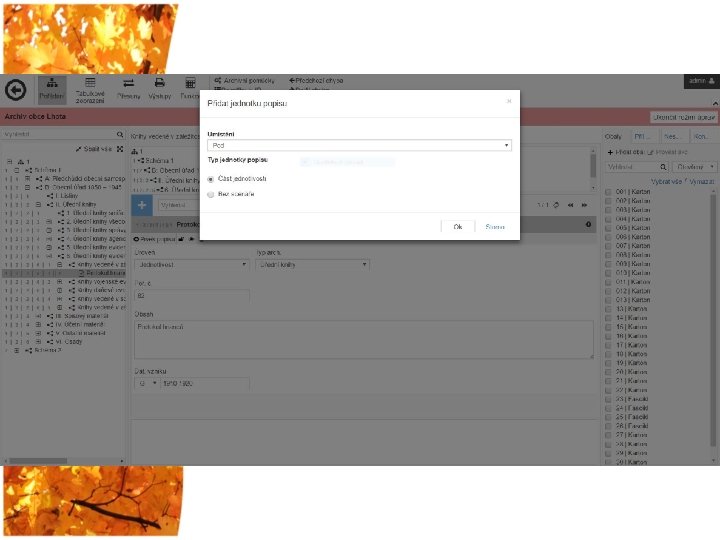The height and width of the screenshot is (540, 720).
Task: Open the Dat. vzniku calendar-type dropdown
Action: [147, 383]
